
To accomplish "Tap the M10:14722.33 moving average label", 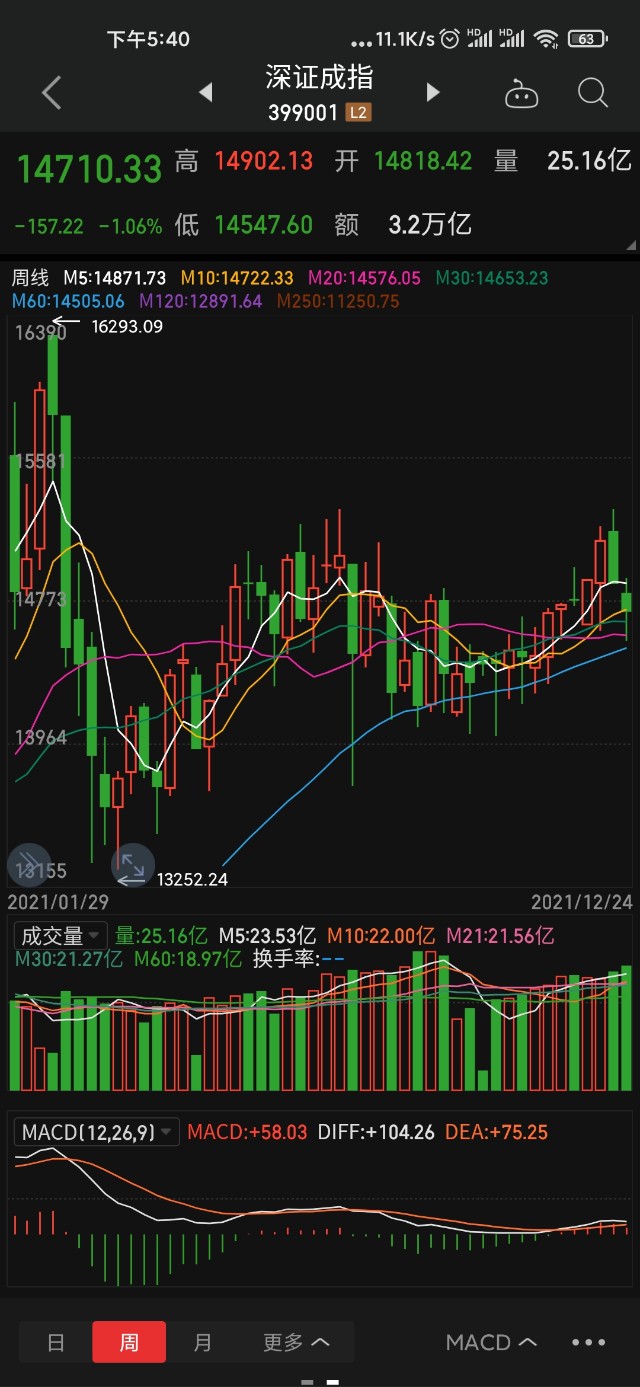I will tap(237, 277).
